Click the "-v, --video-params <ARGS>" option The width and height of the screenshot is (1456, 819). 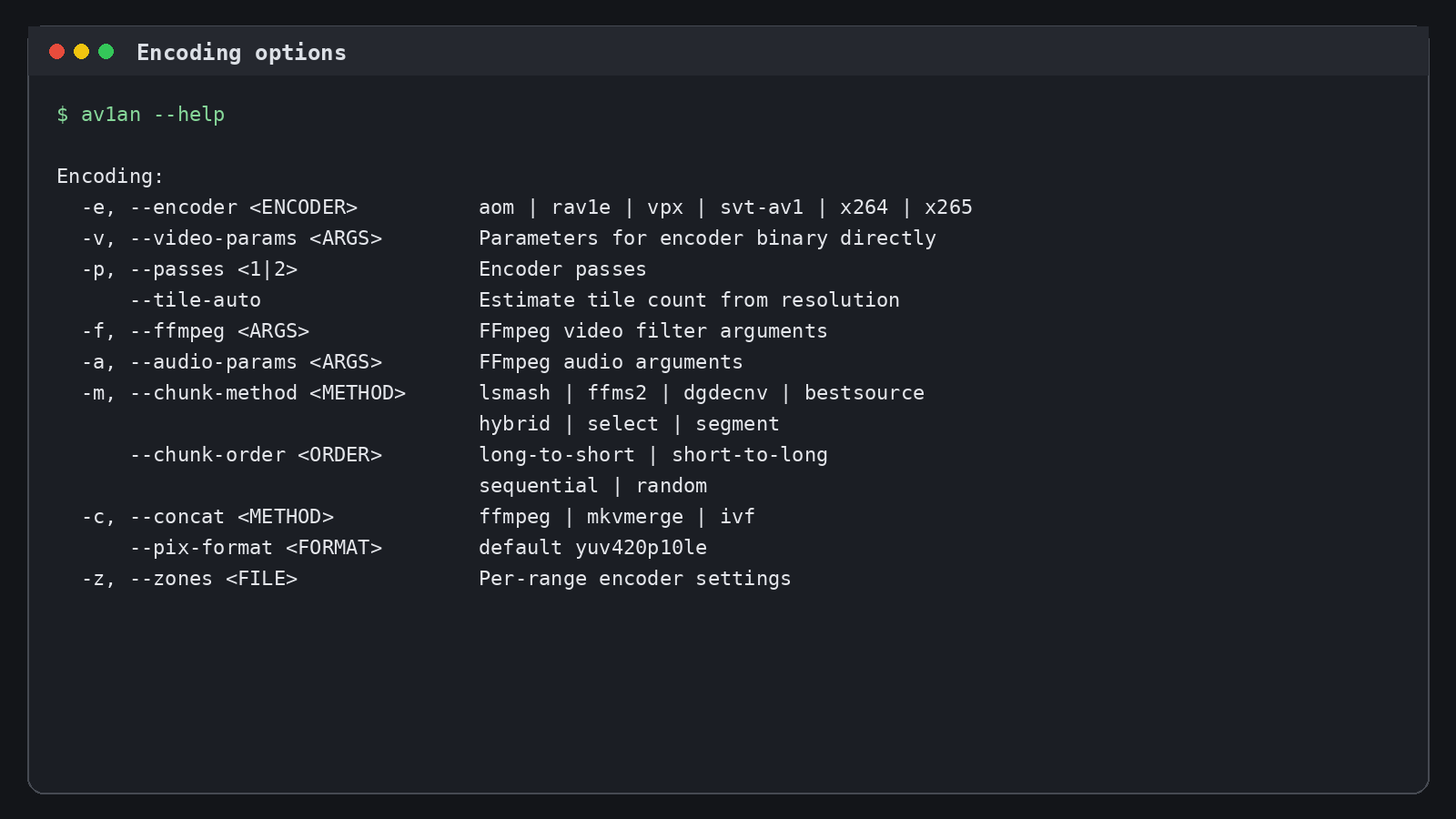point(231,238)
